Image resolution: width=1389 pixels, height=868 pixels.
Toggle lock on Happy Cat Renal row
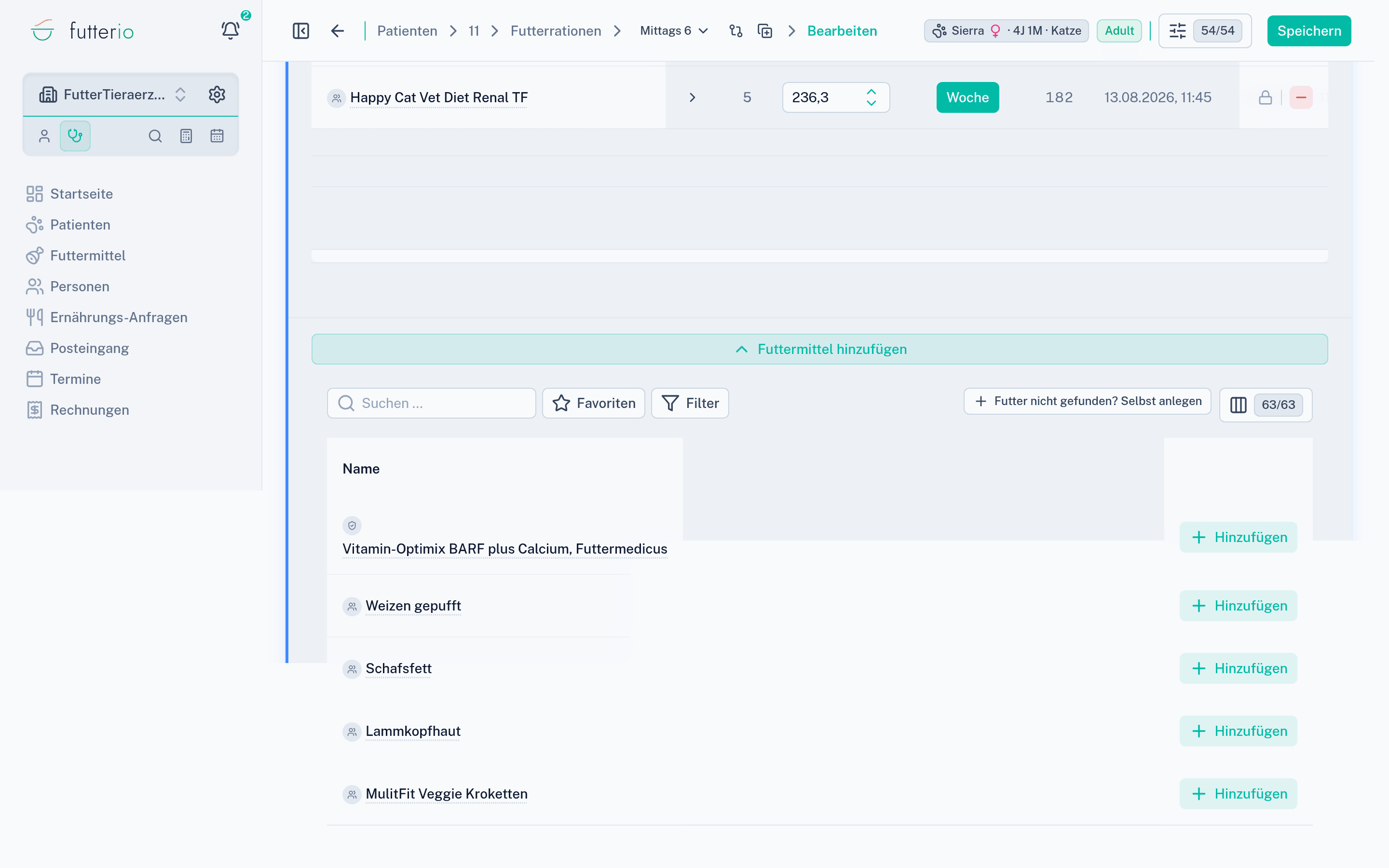coord(1265,97)
